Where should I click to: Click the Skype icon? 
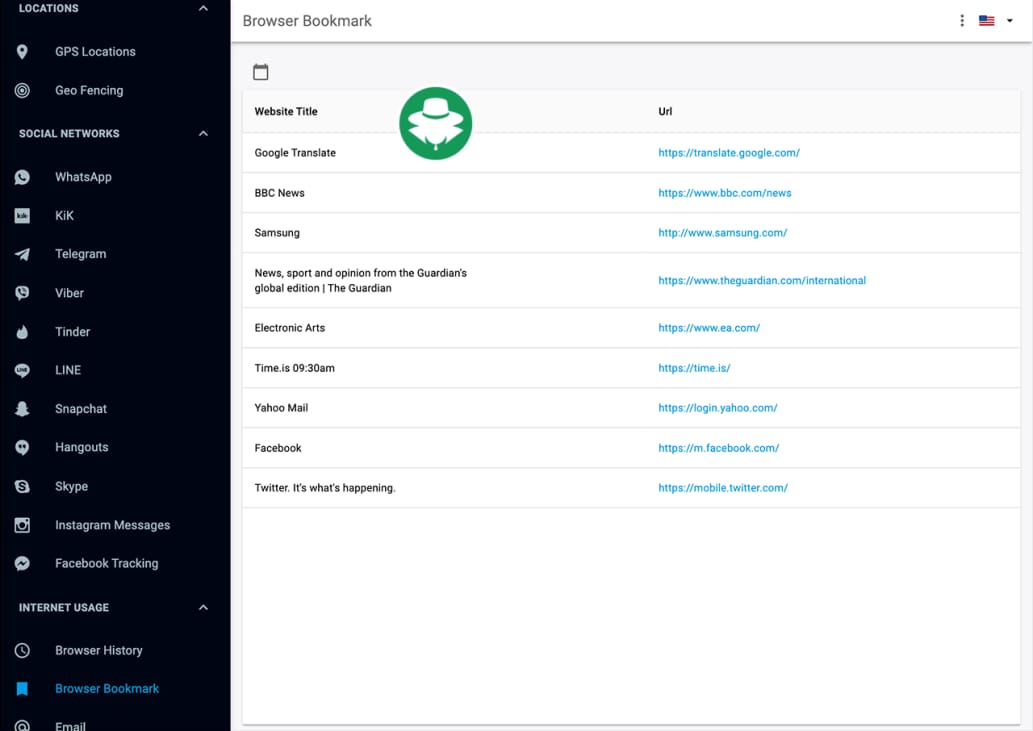pyautogui.click(x=22, y=486)
